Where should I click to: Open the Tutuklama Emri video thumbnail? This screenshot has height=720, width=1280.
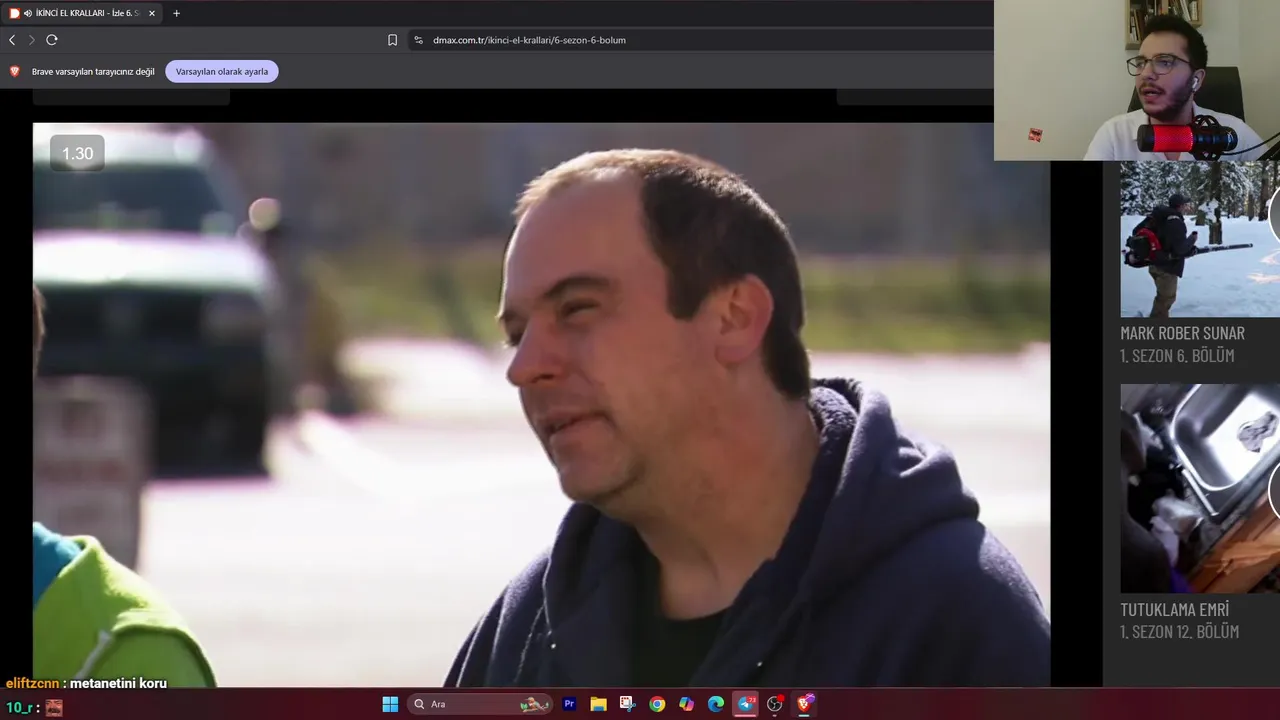1200,488
